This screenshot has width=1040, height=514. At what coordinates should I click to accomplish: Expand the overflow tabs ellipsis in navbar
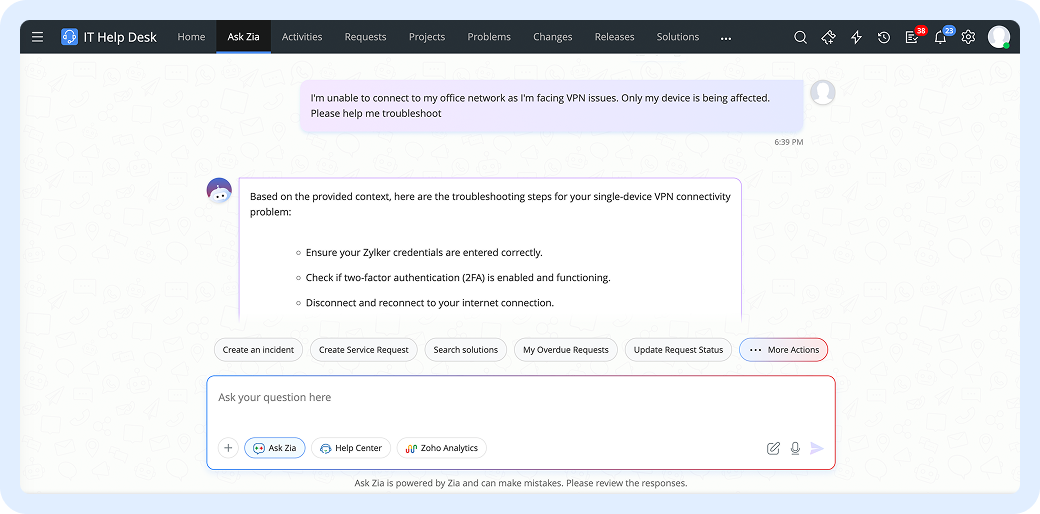click(726, 37)
